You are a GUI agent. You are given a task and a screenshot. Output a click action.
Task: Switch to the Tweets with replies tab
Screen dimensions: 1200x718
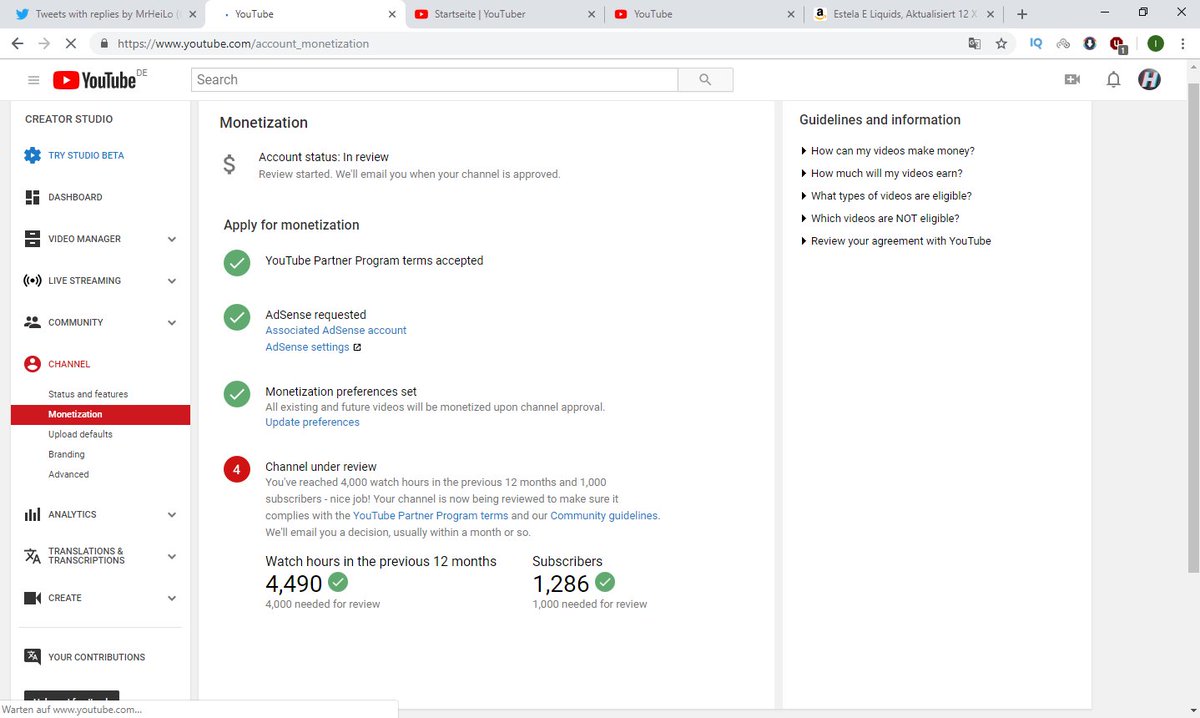point(103,14)
